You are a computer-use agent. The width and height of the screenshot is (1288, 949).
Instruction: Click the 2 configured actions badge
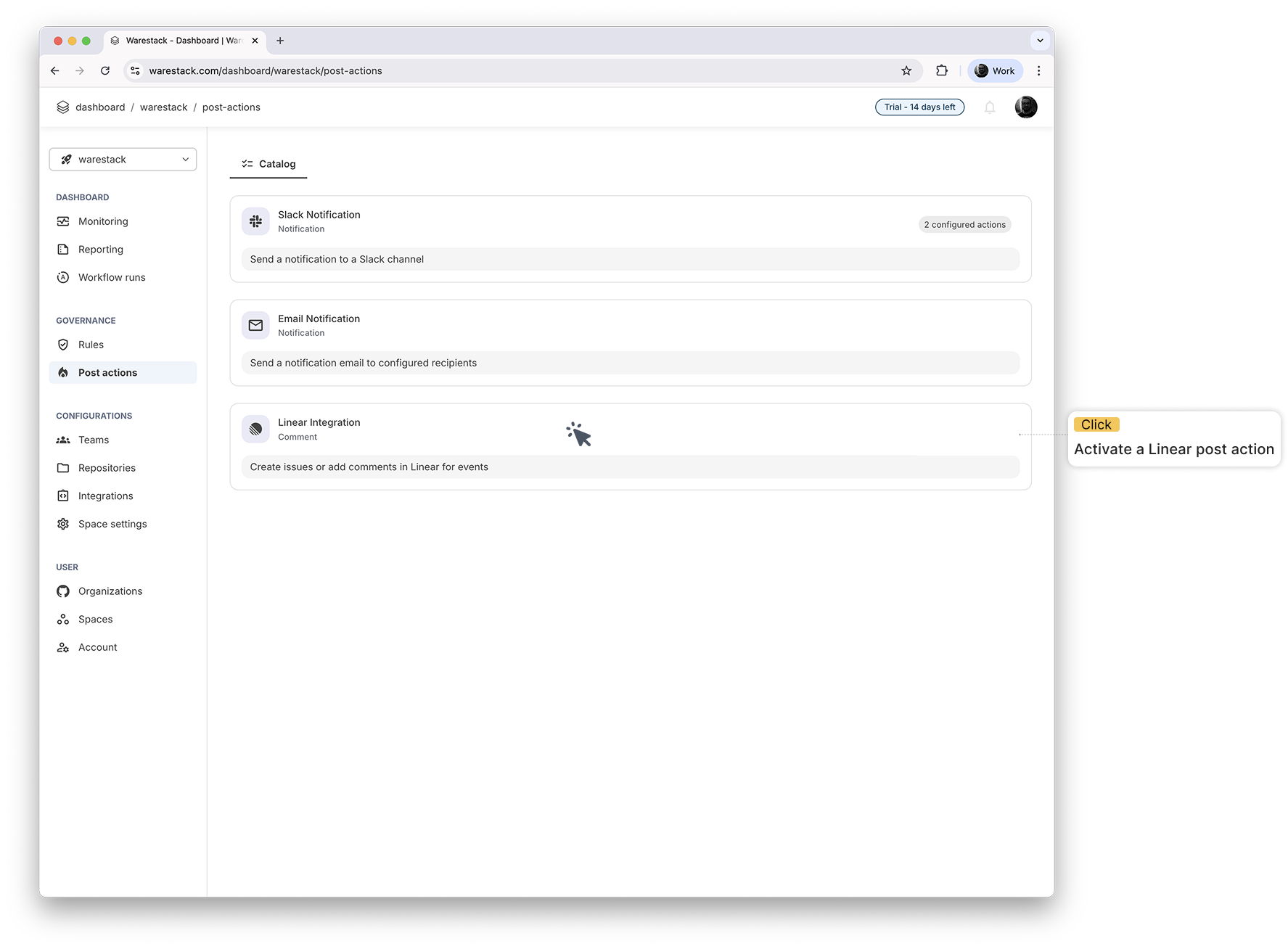click(964, 225)
